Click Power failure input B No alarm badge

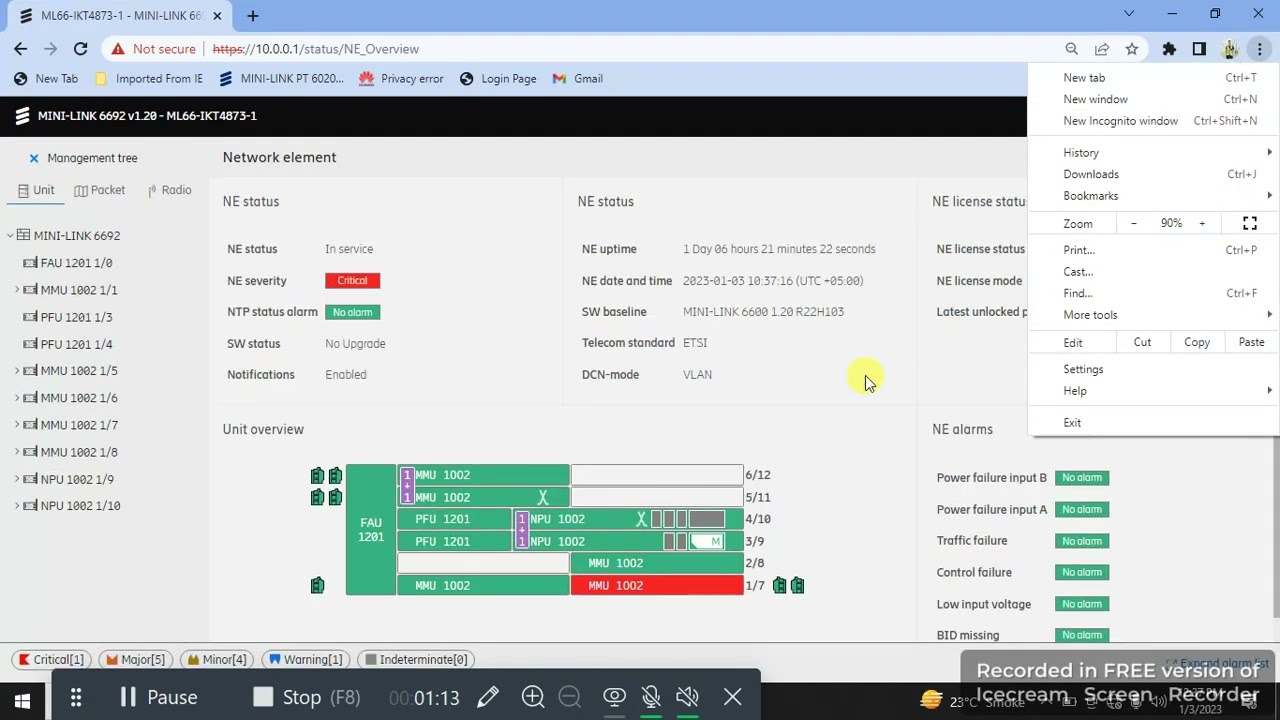point(1082,478)
